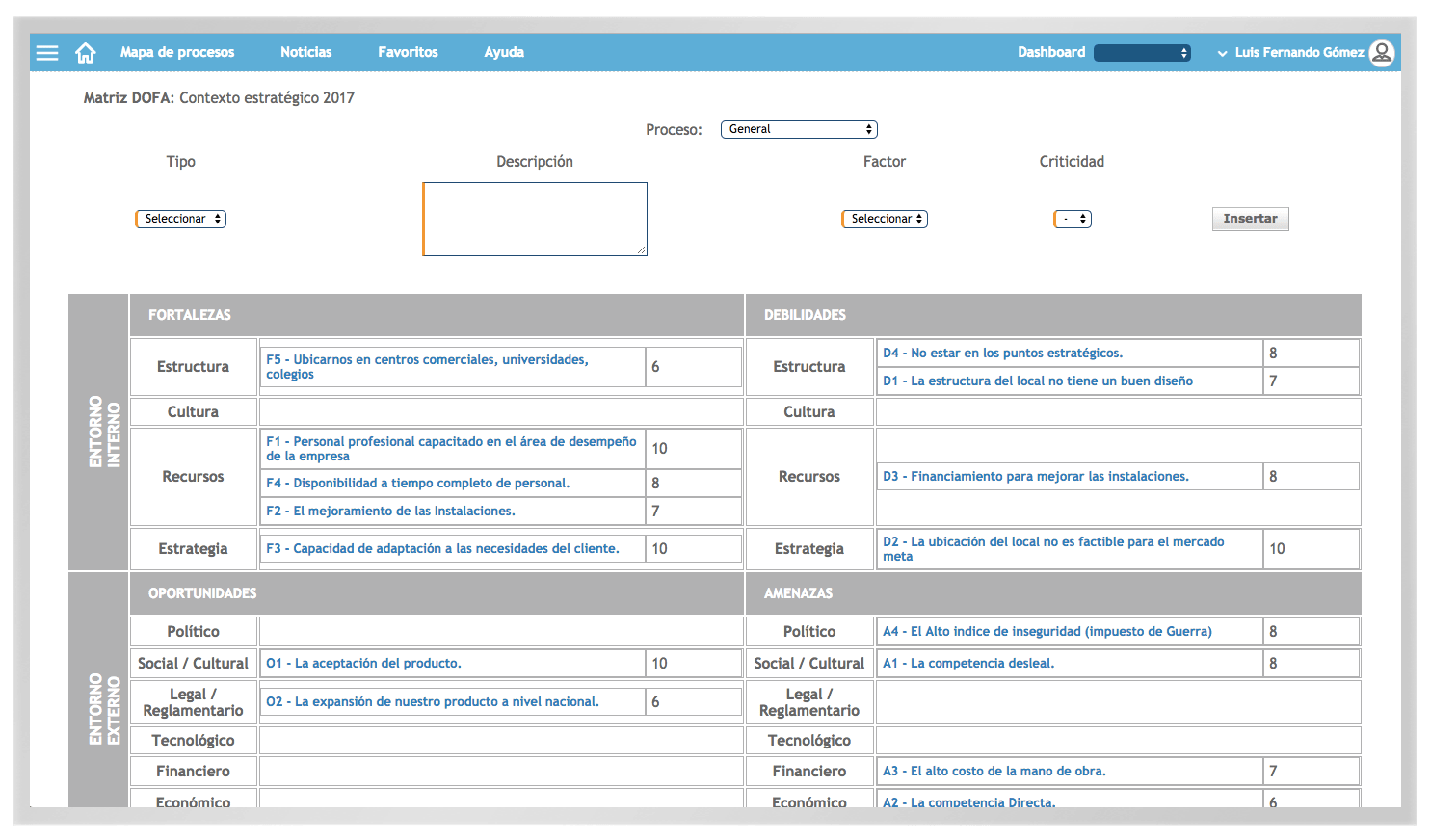Image resolution: width=1431 pixels, height=840 pixels.
Task: Open the hamburger menu icon
Action: tap(47, 53)
